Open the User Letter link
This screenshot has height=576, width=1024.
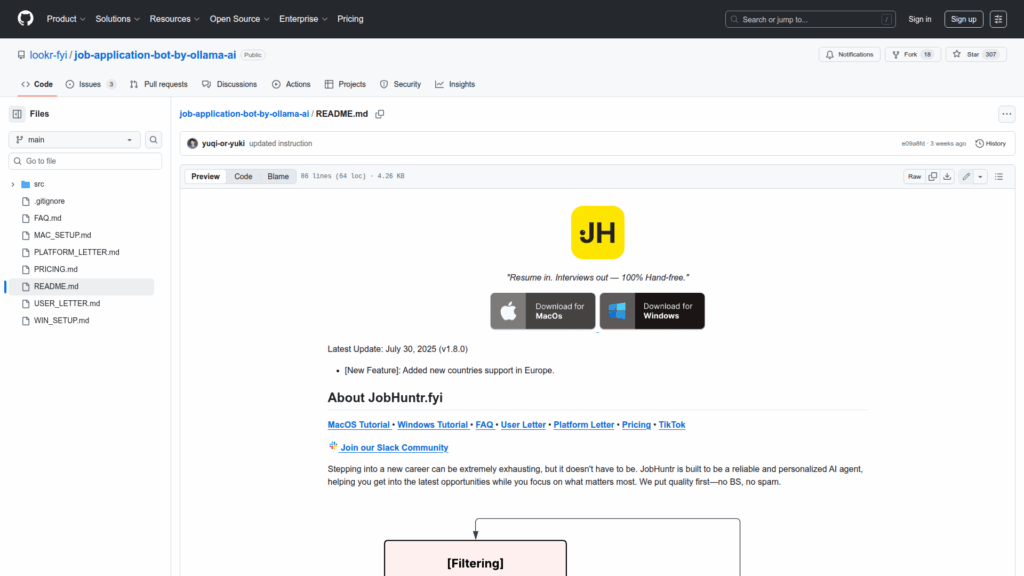coord(523,424)
